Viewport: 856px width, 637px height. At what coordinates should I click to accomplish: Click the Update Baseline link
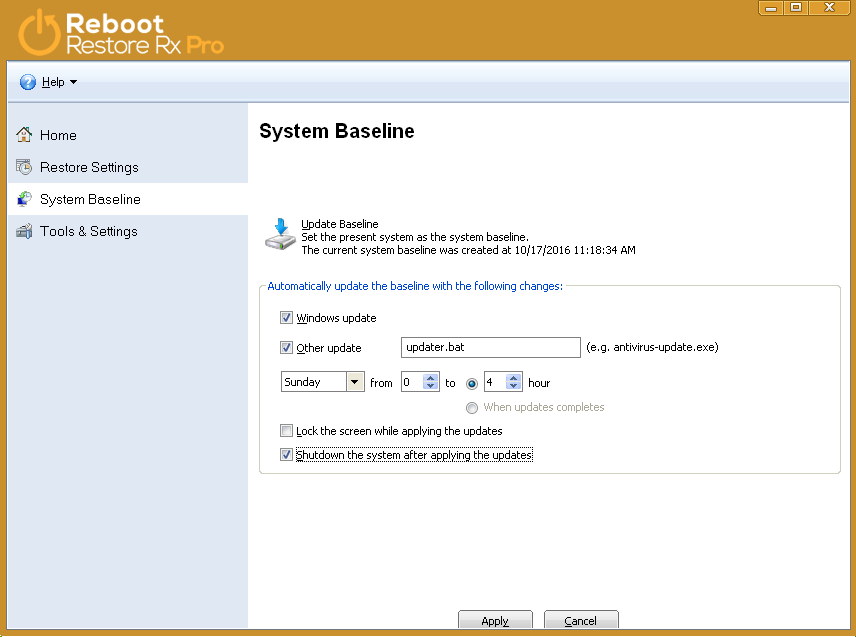(340, 224)
